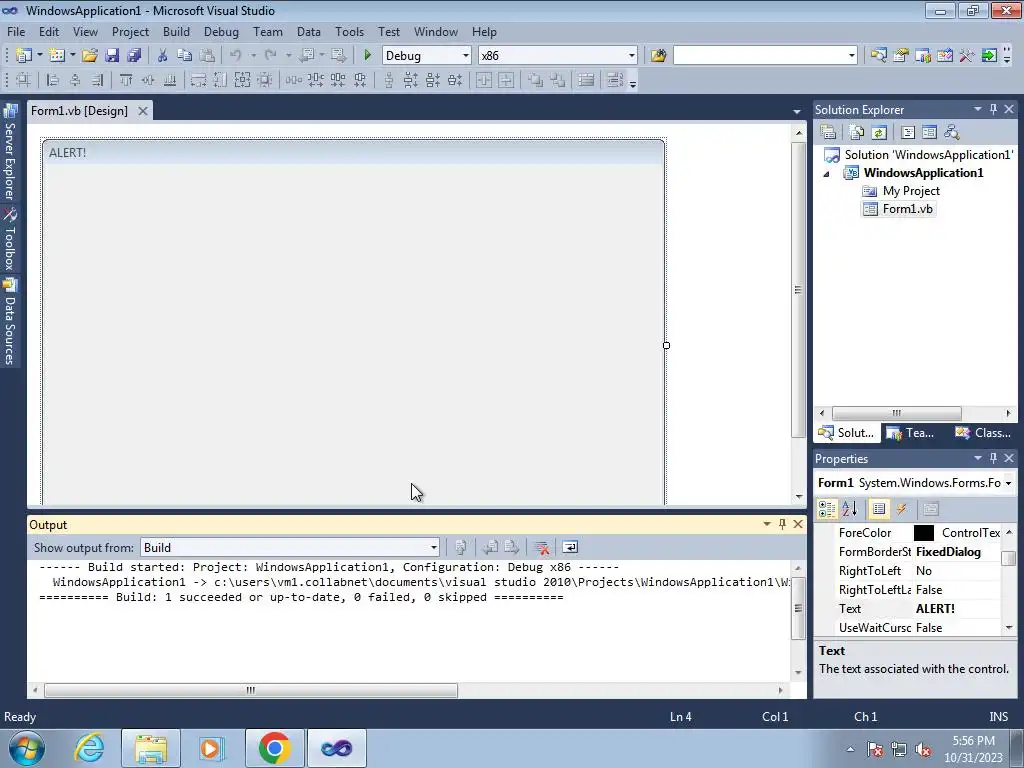Image resolution: width=1024 pixels, height=768 pixels.
Task: Click the Cut scissors icon
Action: [163, 56]
